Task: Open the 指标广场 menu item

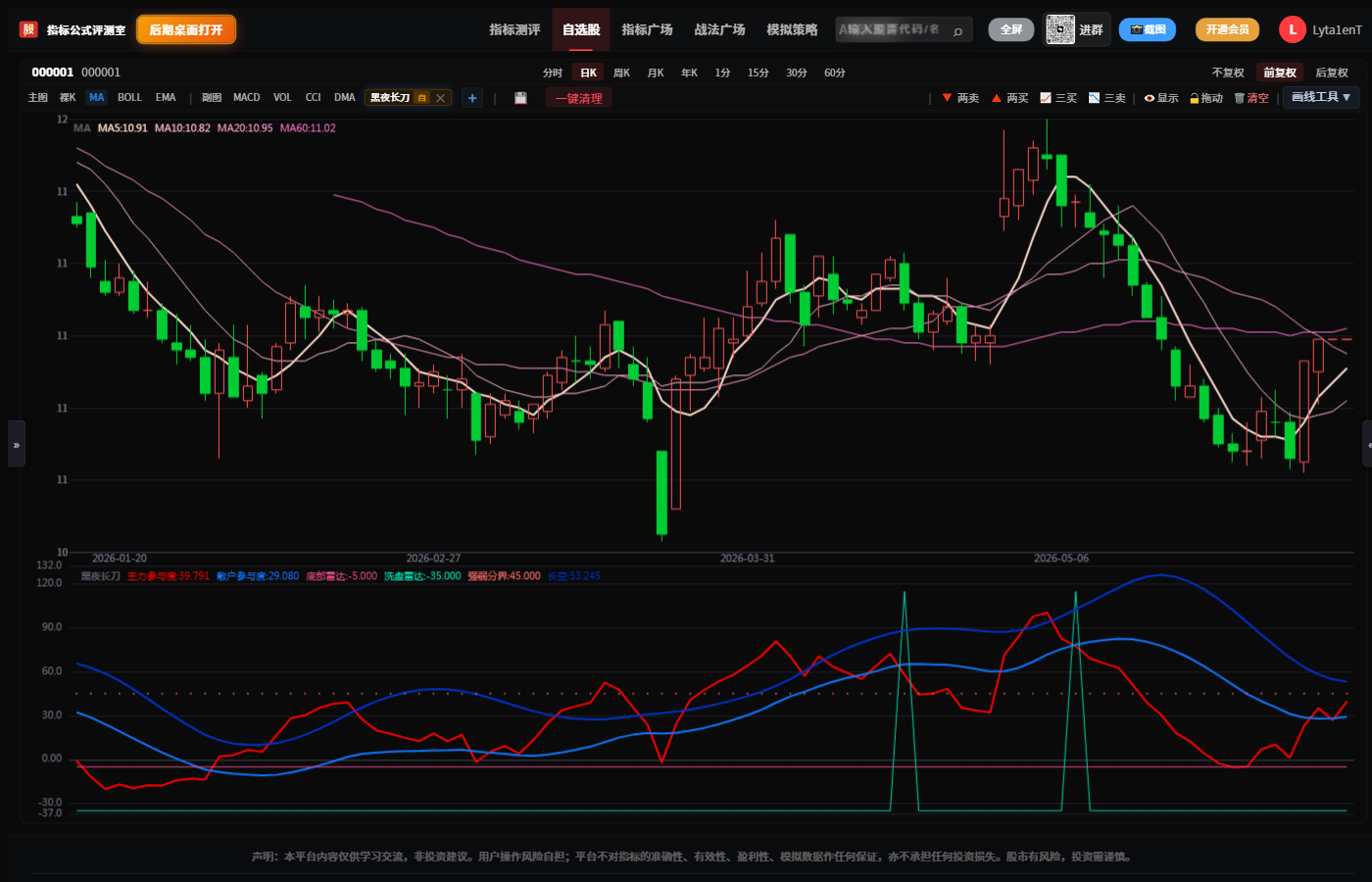Action: [647, 29]
